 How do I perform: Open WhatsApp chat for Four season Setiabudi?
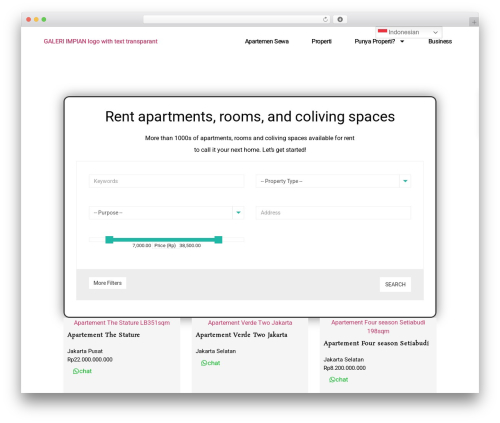point(339,379)
